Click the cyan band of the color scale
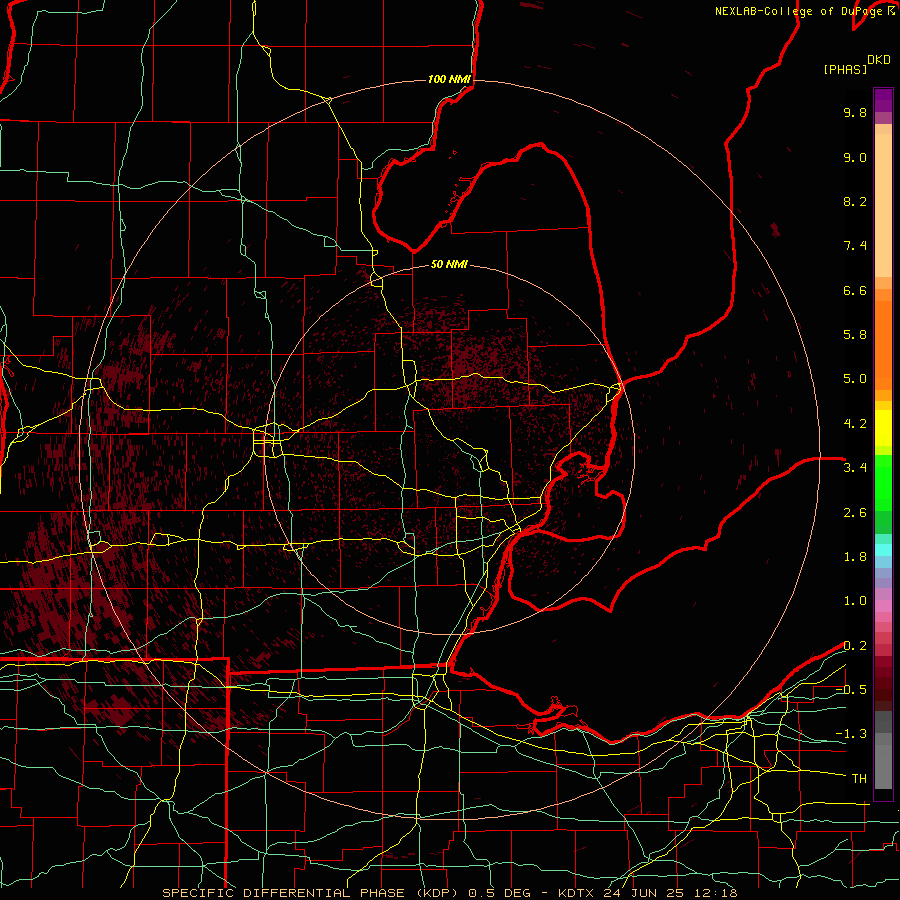Image resolution: width=900 pixels, height=900 pixels. click(883, 550)
